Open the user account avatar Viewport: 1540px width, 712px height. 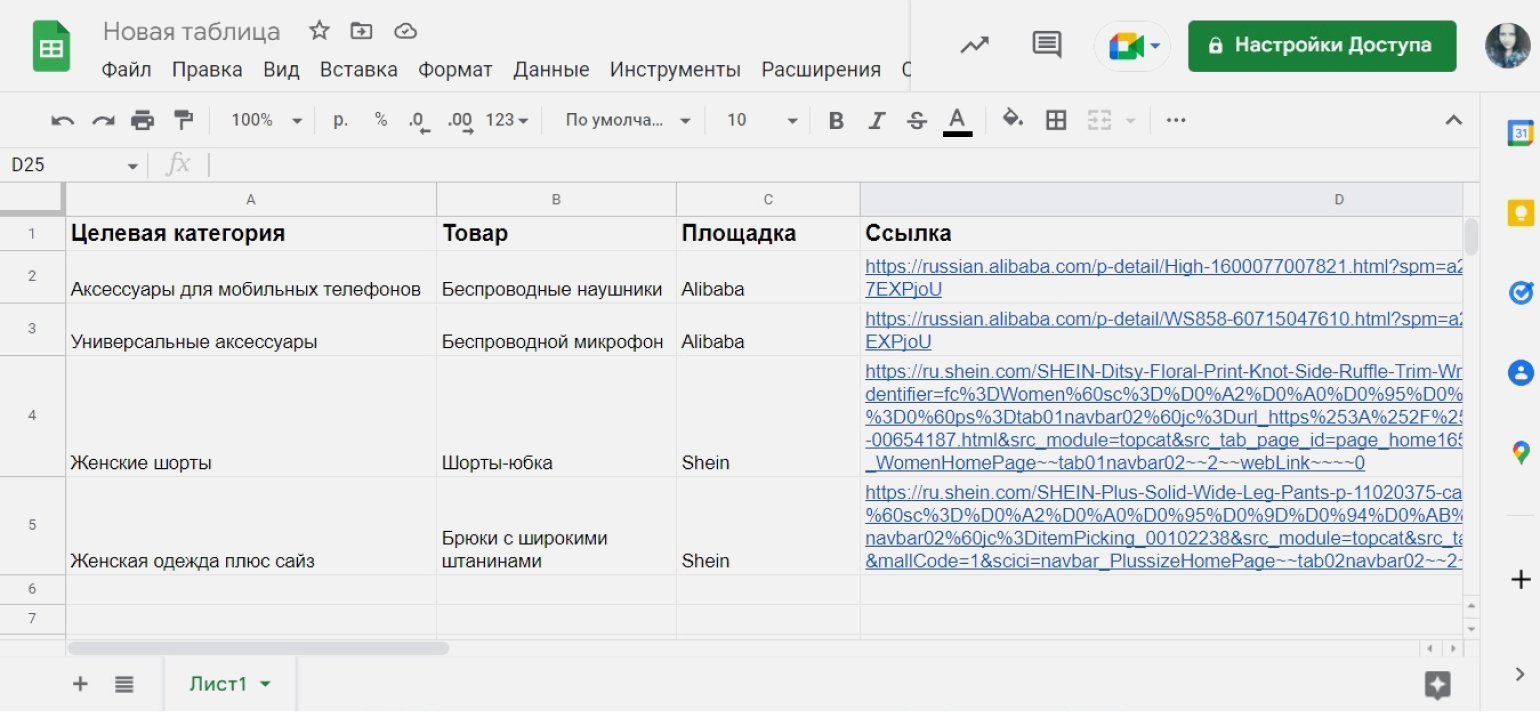tap(1507, 46)
